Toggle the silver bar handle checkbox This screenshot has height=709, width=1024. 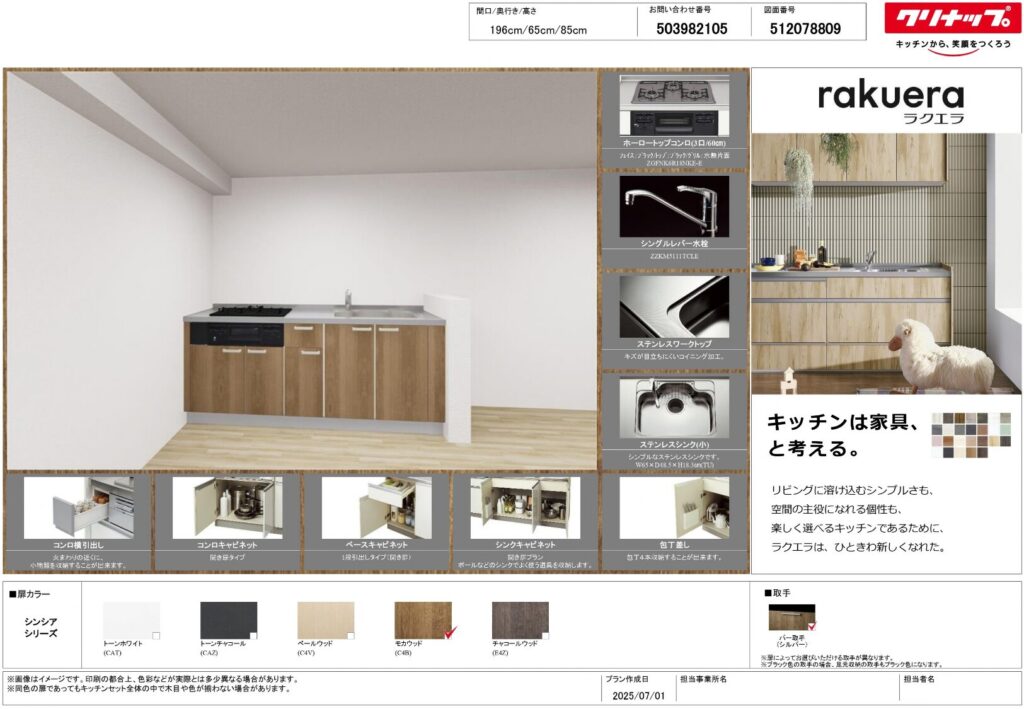pyautogui.click(x=811, y=626)
